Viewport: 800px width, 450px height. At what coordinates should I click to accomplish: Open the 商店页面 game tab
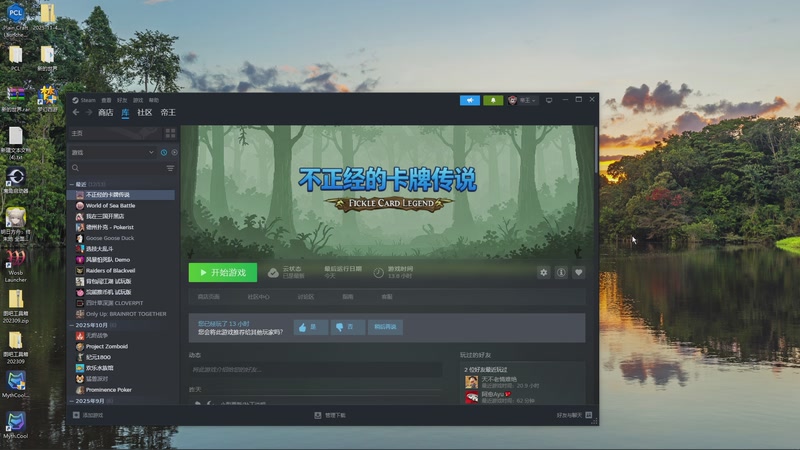[x=209, y=297]
